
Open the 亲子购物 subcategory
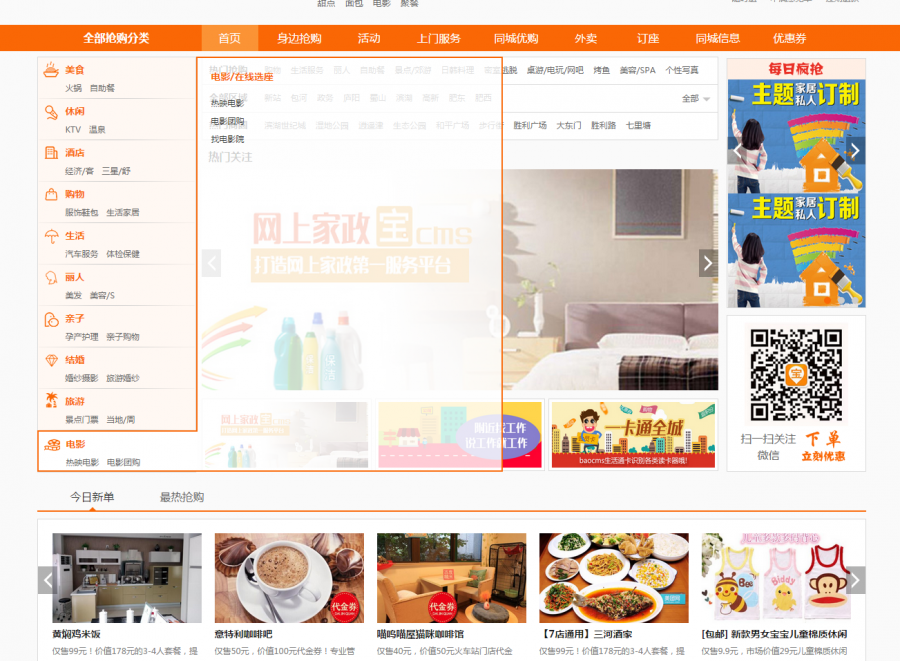[123, 337]
